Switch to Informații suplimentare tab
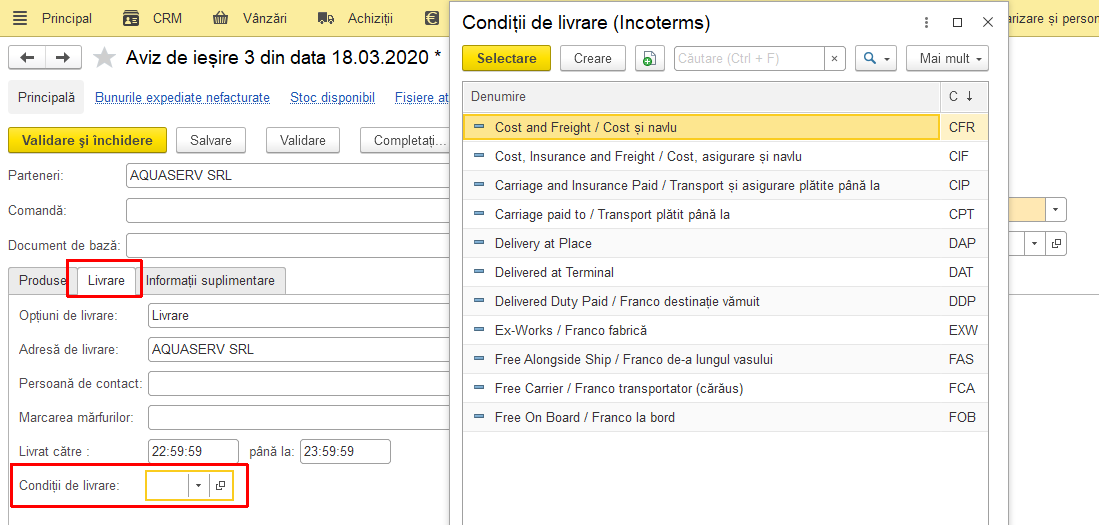 [x=210, y=280]
